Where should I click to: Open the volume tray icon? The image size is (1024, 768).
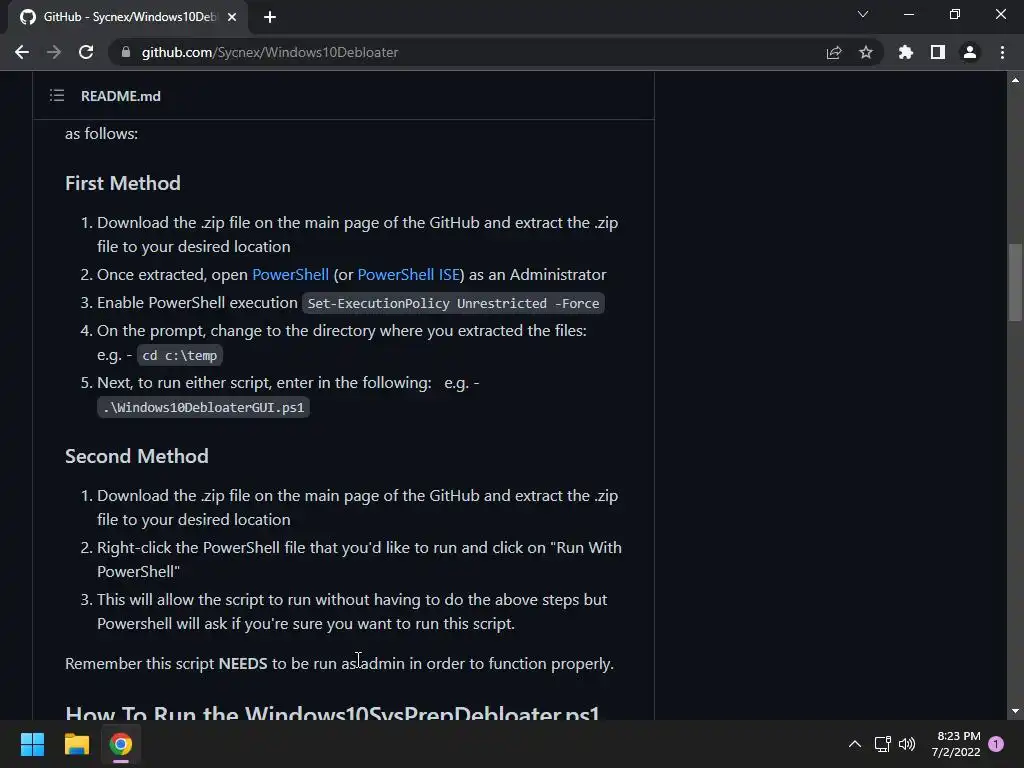pos(907,744)
